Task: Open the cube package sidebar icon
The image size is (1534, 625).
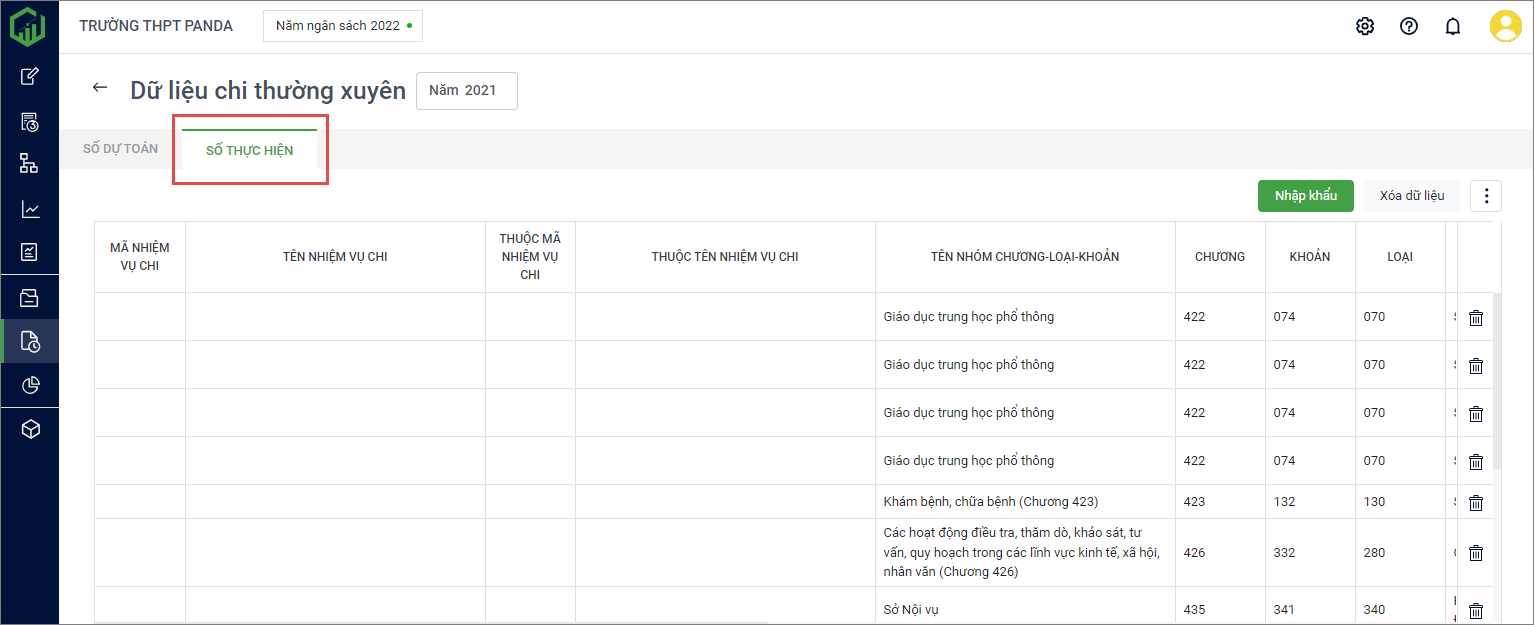Action: [30, 429]
